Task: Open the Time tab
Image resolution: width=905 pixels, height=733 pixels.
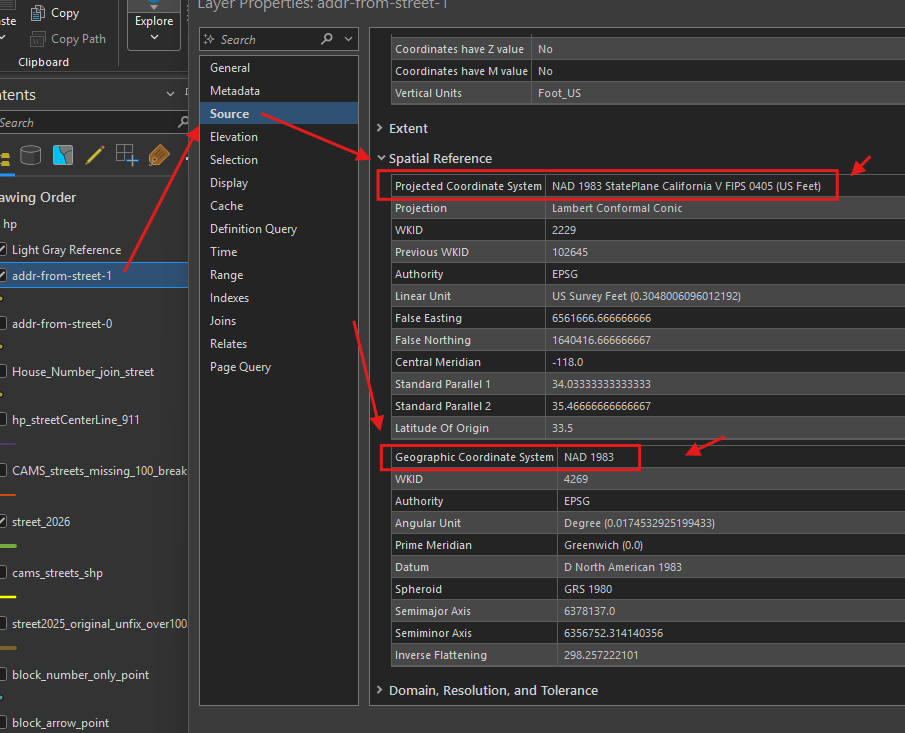Action: click(279, 252)
